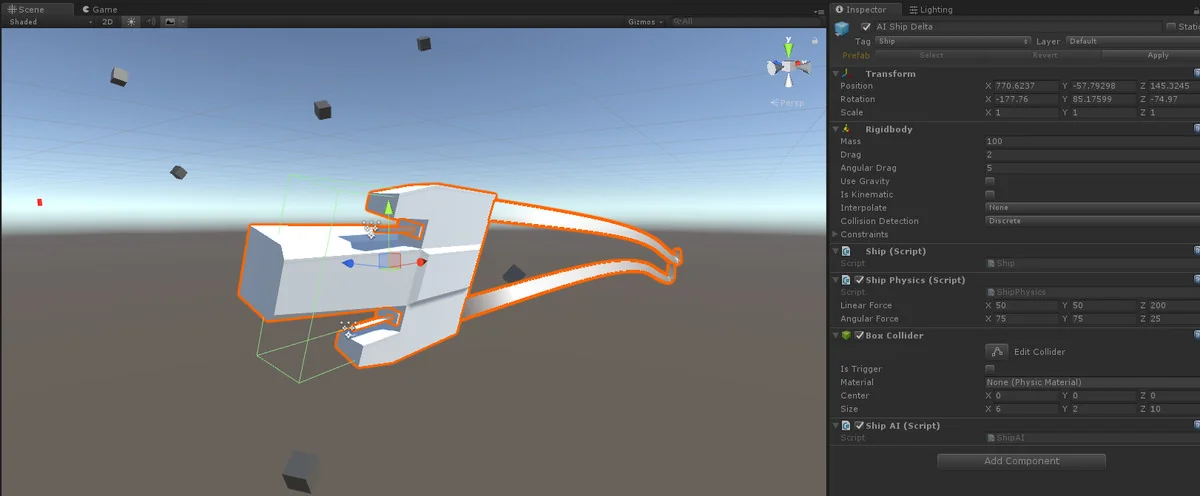Open the Collision Detection dropdown
The width and height of the screenshot is (1200, 496).
[1090, 221]
